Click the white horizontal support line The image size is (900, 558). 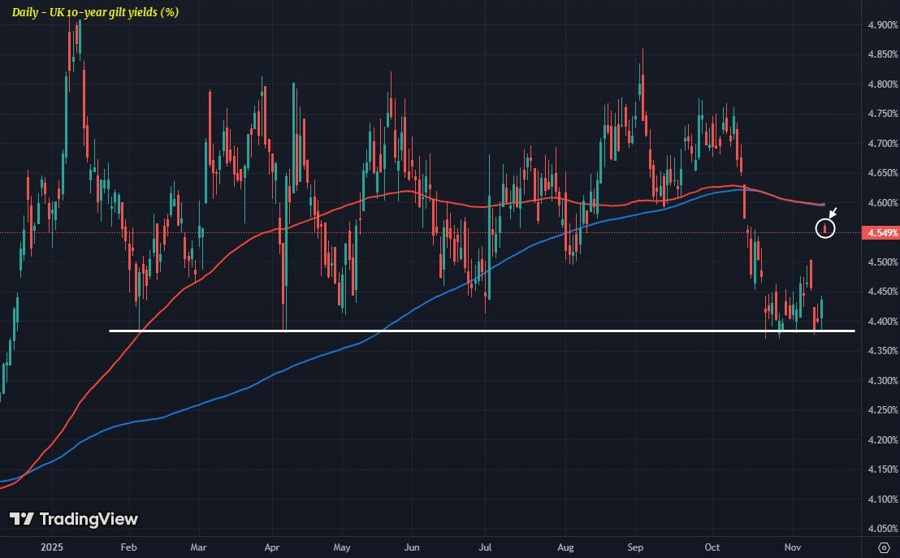coord(480,330)
